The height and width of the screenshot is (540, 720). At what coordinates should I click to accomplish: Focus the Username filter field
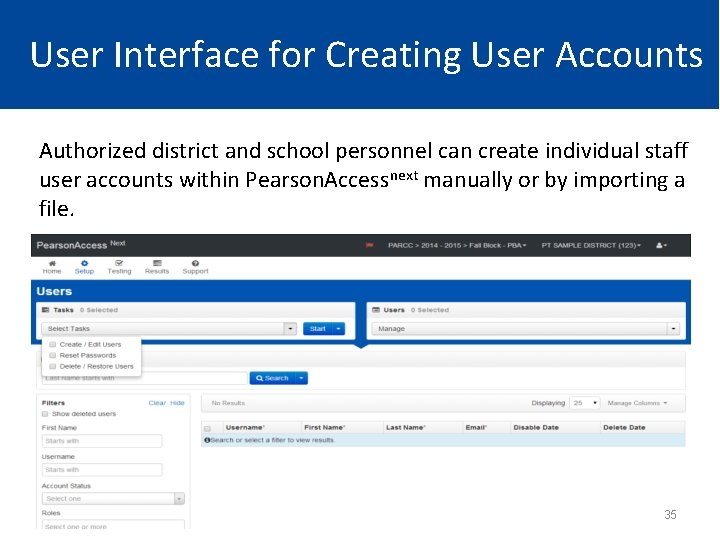(x=102, y=470)
